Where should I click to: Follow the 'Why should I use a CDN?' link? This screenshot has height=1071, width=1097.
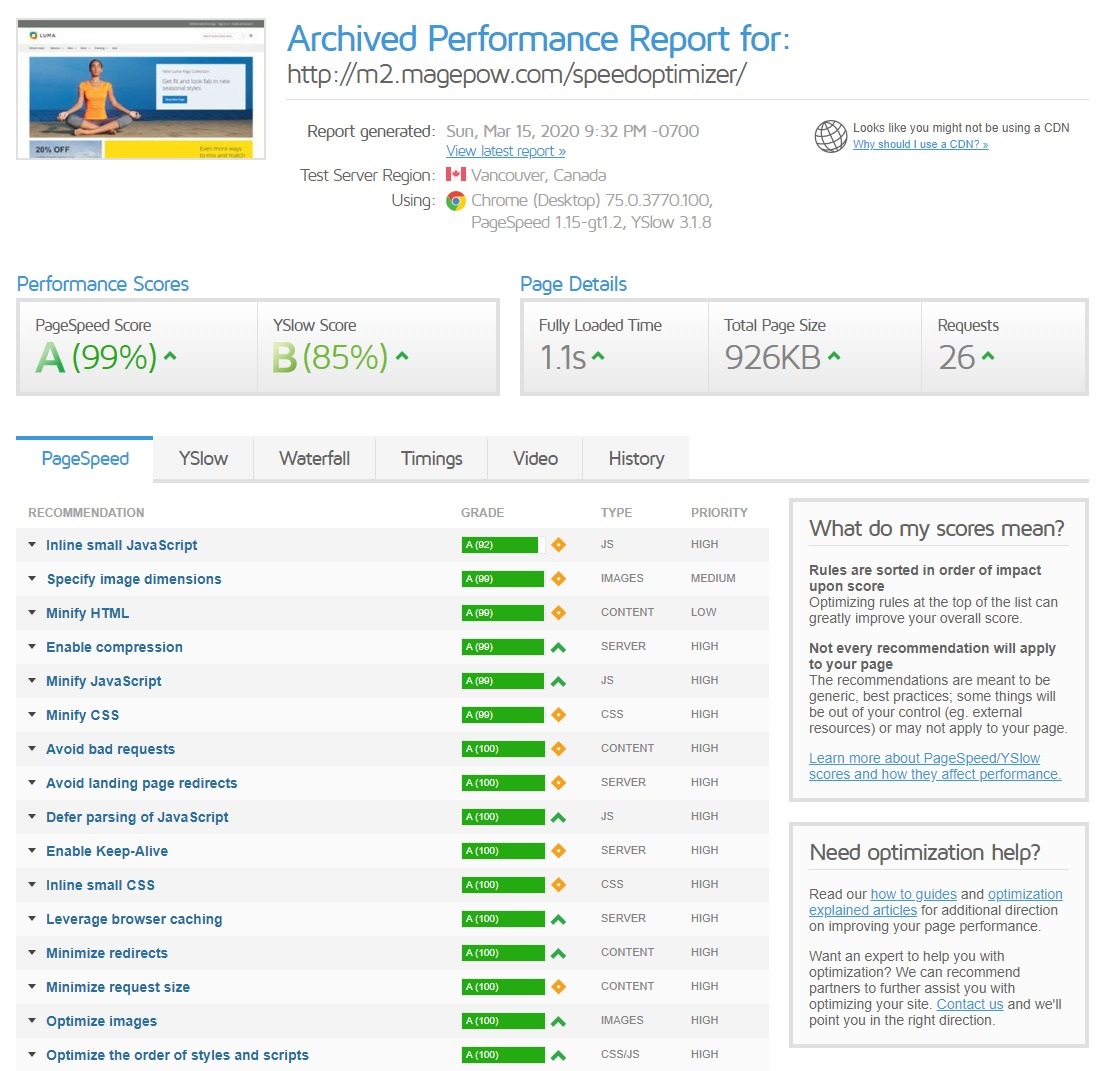[x=920, y=145]
